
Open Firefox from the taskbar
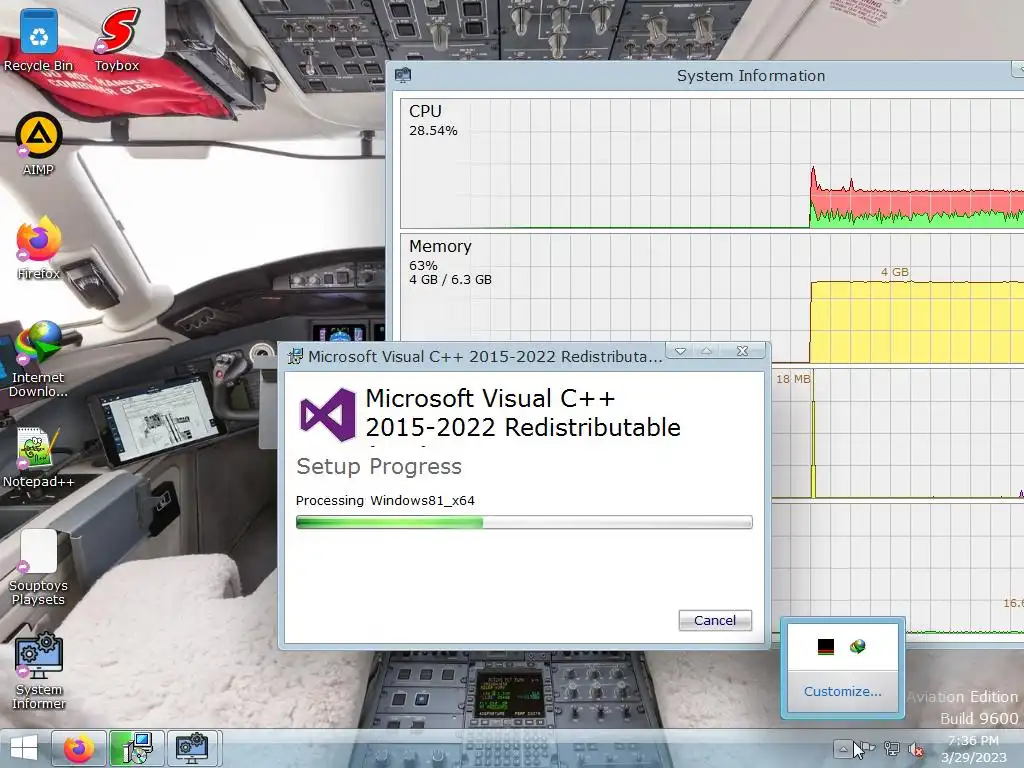pos(79,748)
